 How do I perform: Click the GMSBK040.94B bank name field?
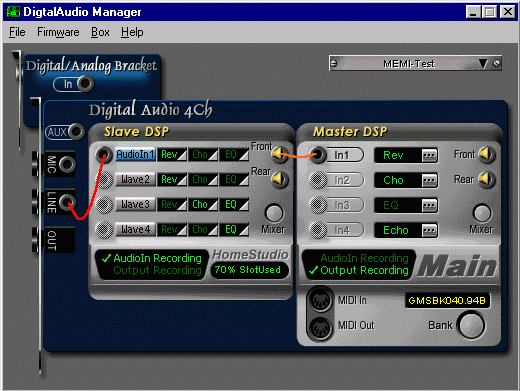tap(447, 301)
